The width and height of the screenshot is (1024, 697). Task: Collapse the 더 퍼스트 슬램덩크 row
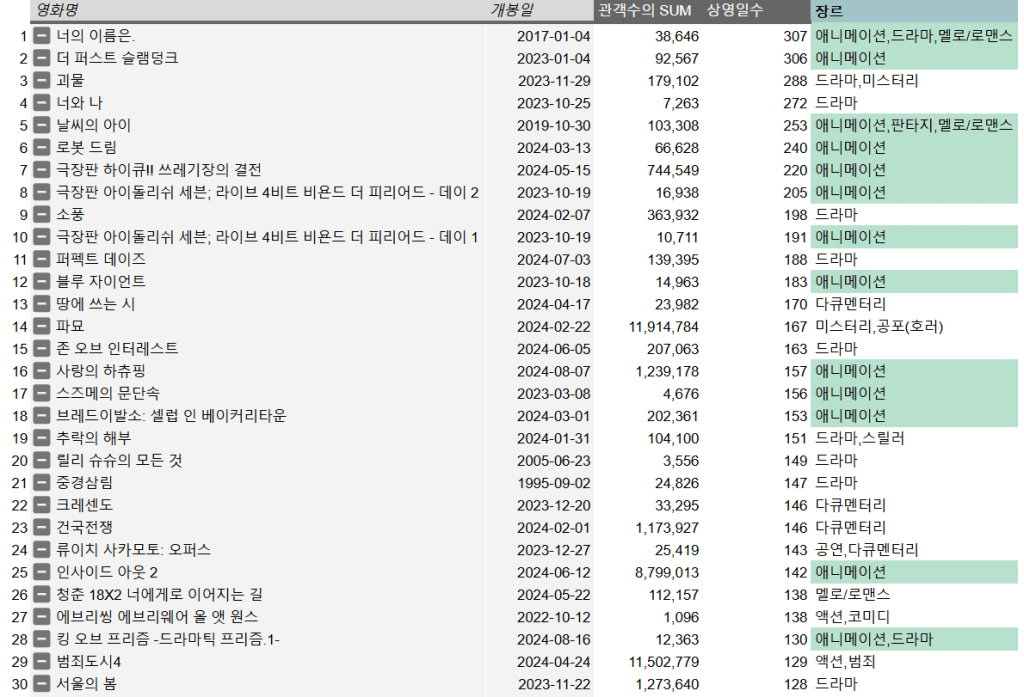tap(41, 58)
